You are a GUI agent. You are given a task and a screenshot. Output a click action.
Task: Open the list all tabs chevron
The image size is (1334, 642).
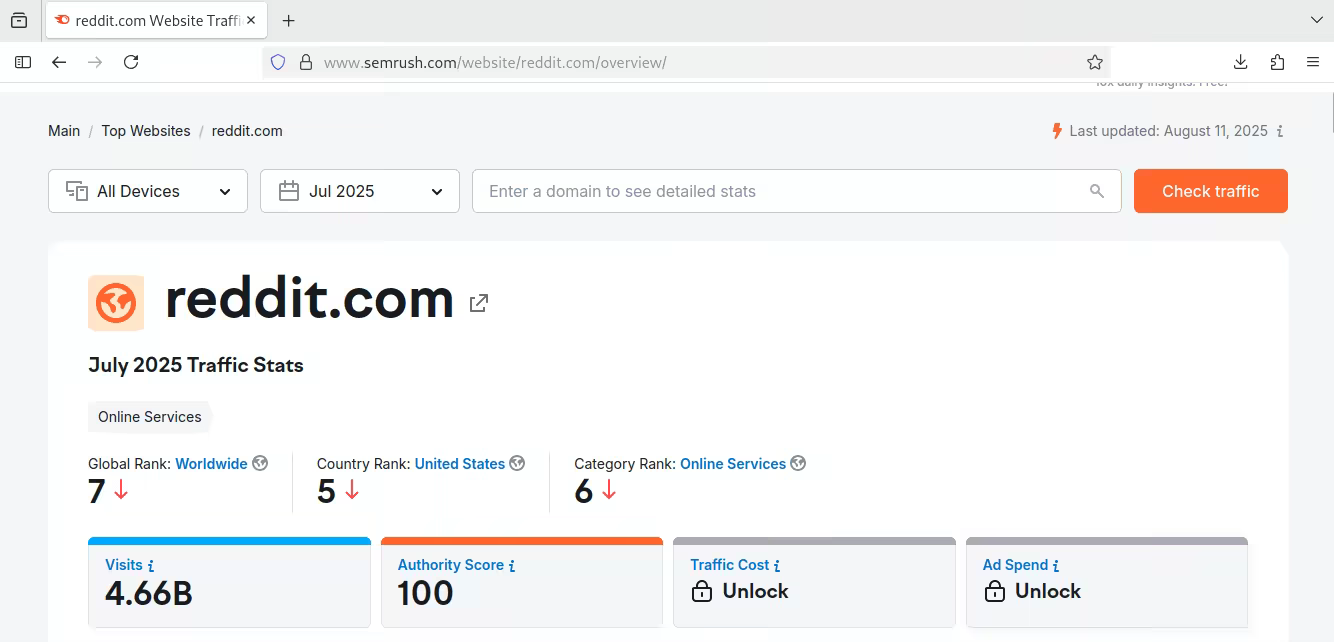coord(1316,20)
